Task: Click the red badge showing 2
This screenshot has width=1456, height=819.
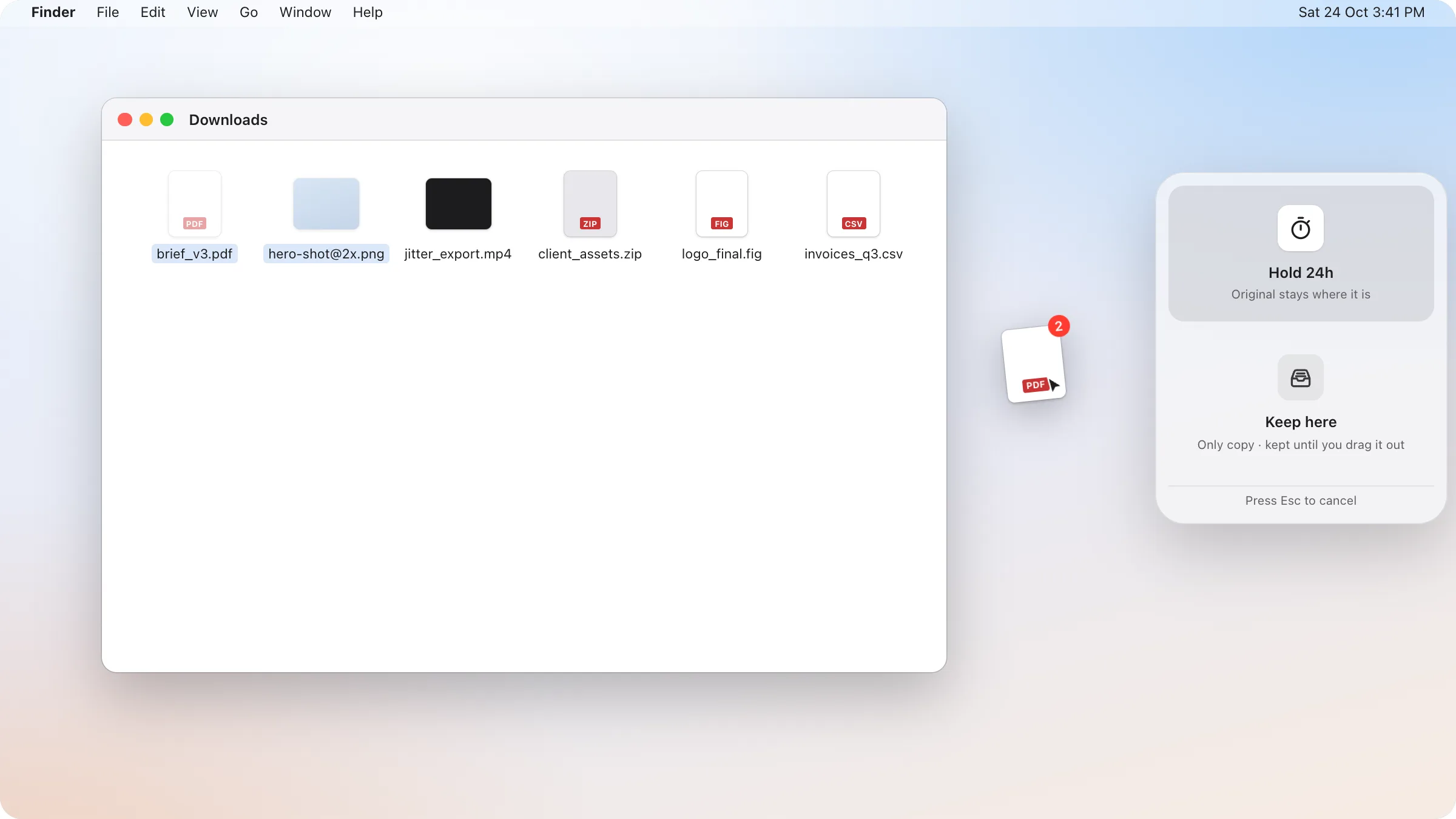Action: (x=1059, y=326)
